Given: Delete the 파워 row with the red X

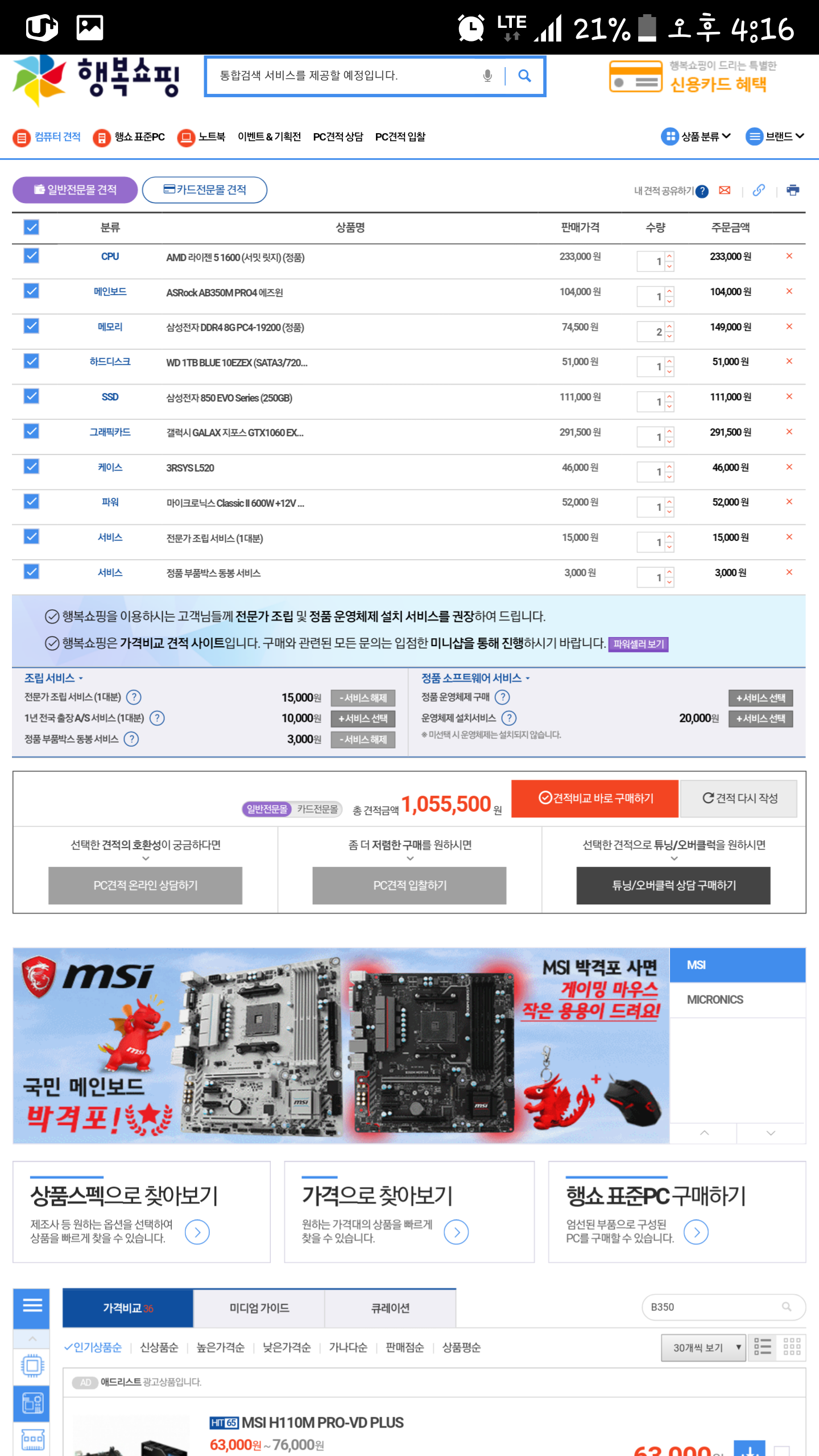Looking at the screenshot, I should (x=789, y=502).
